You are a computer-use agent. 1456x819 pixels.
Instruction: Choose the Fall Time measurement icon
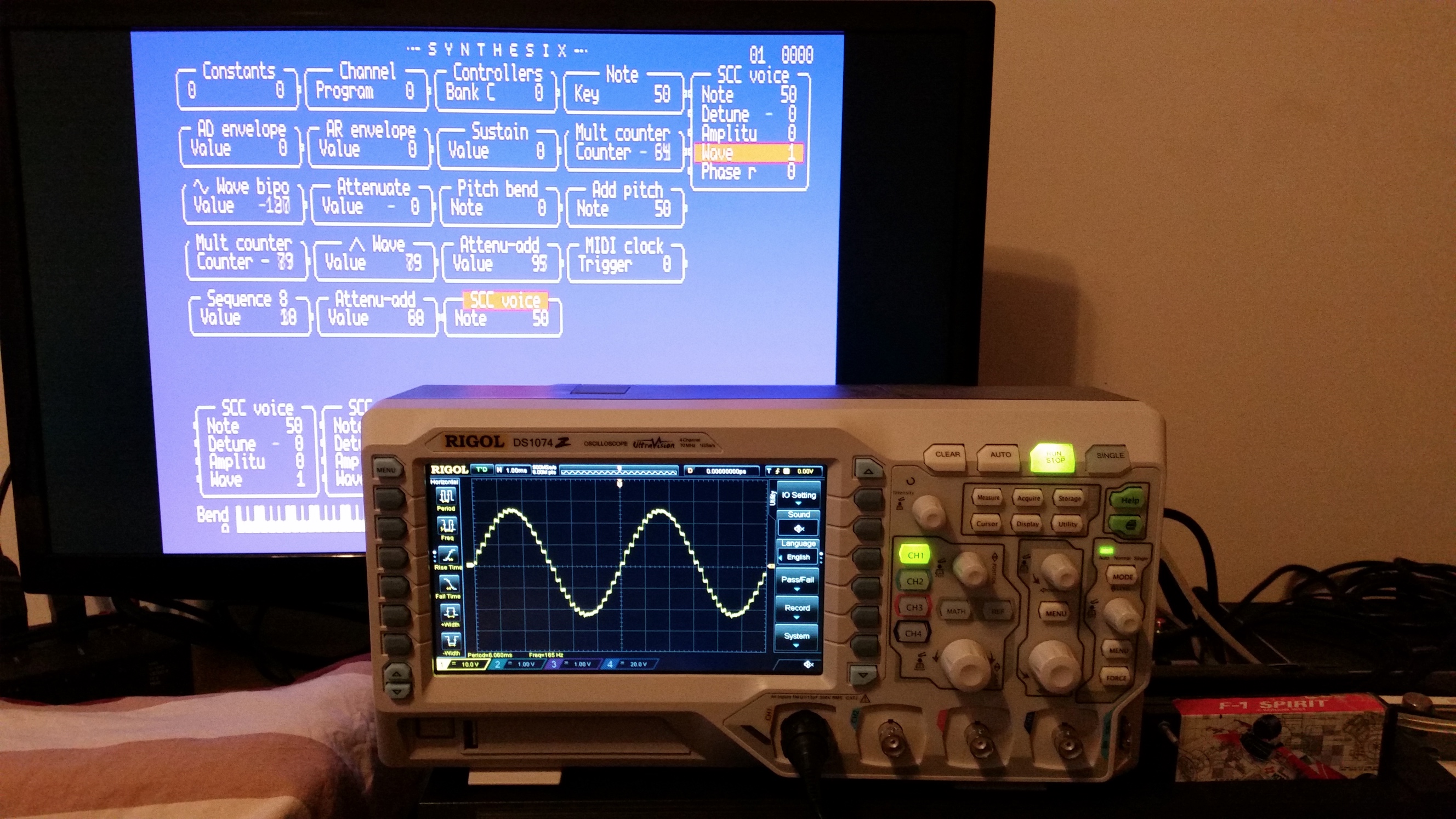click(449, 583)
